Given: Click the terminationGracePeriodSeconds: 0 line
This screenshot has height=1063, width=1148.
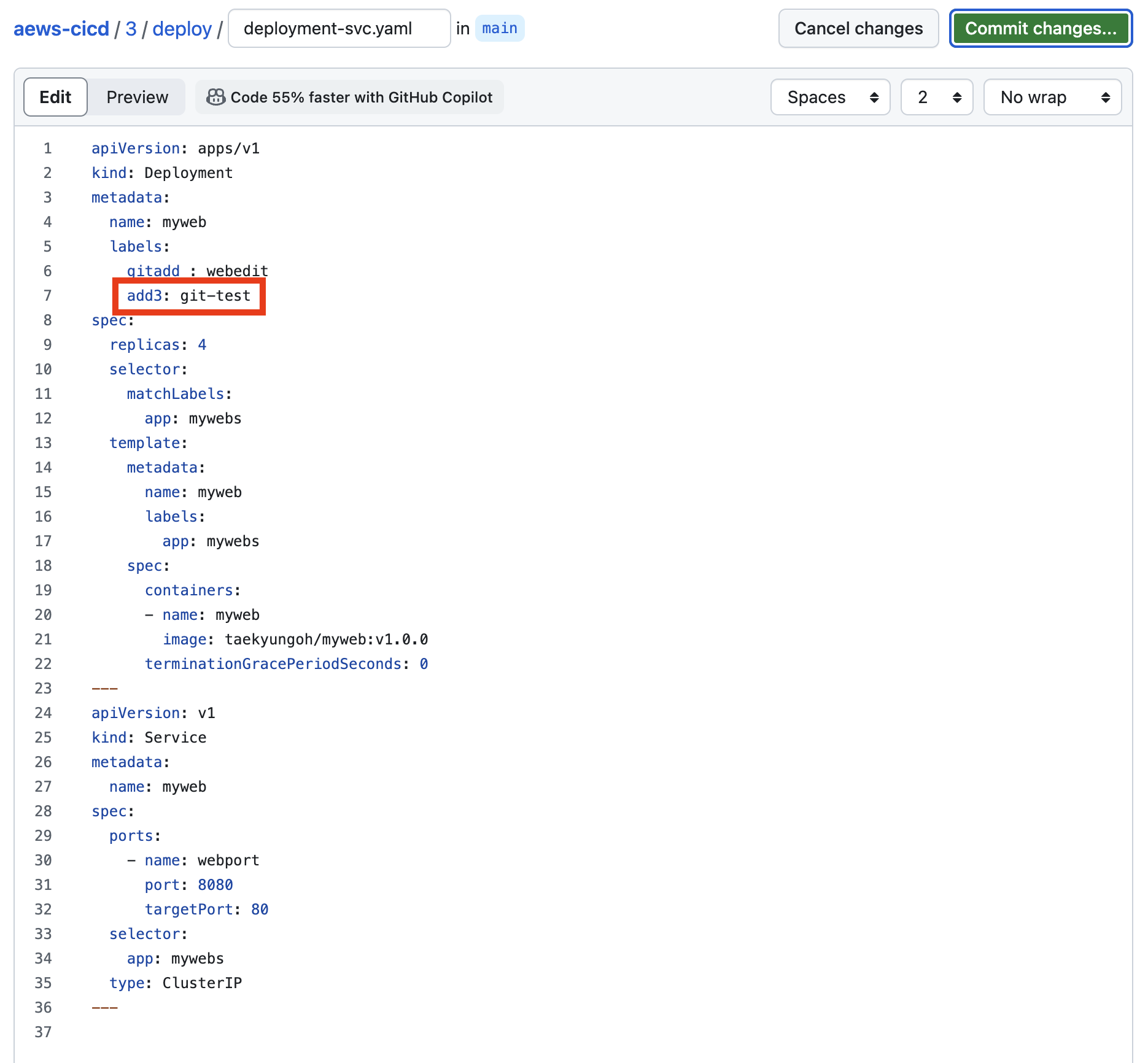Looking at the screenshot, I should click(x=287, y=664).
